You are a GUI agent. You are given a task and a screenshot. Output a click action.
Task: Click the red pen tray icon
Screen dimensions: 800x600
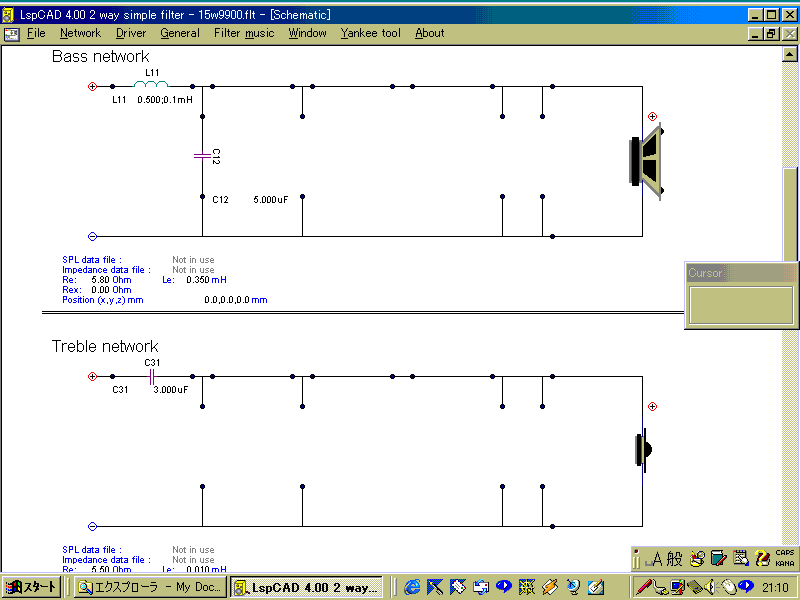click(x=643, y=587)
